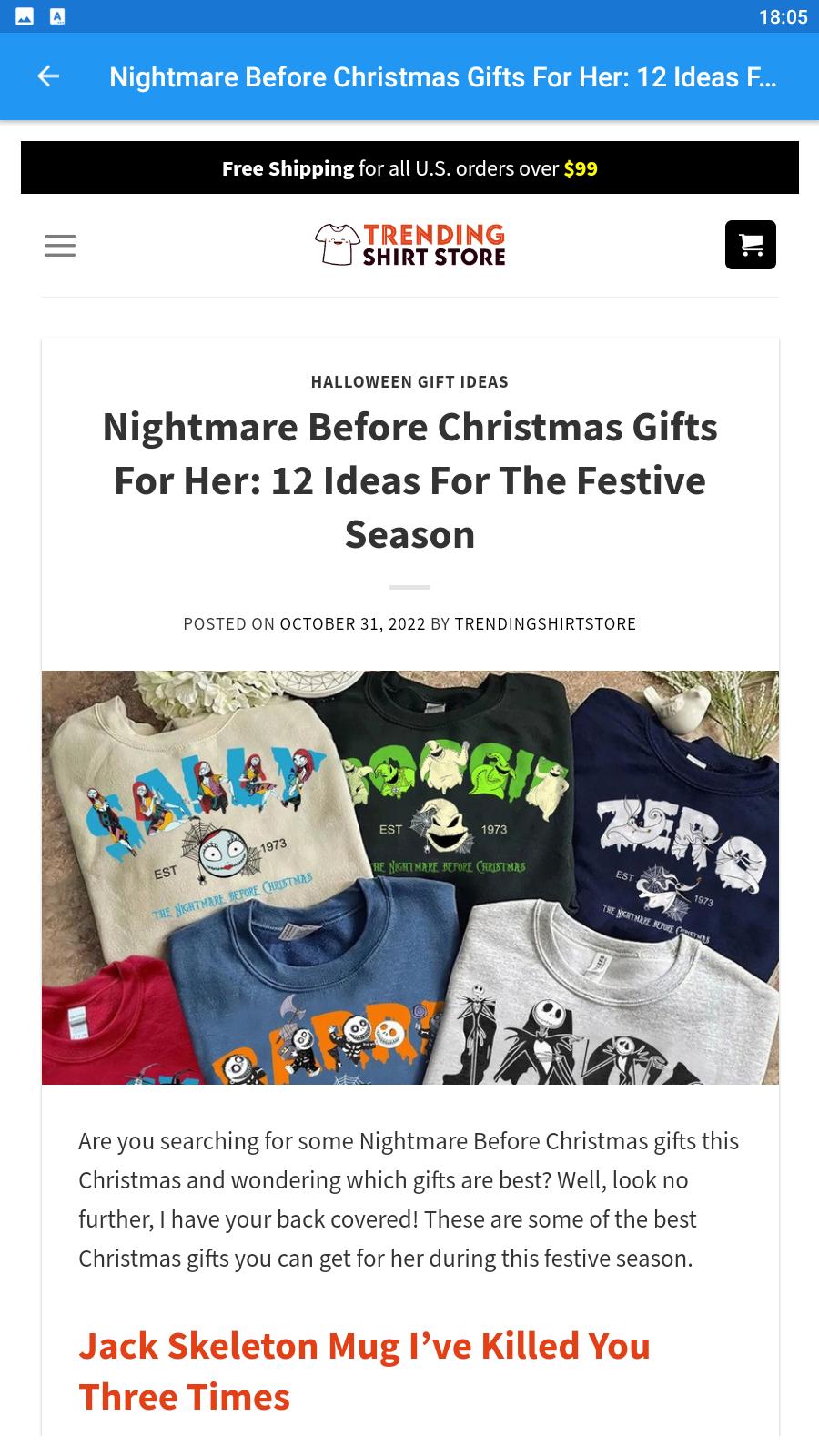Viewport: 819px width, 1456px height.
Task: Open the TRENDINGSHIRTSTORE author link
Action: pos(545,623)
